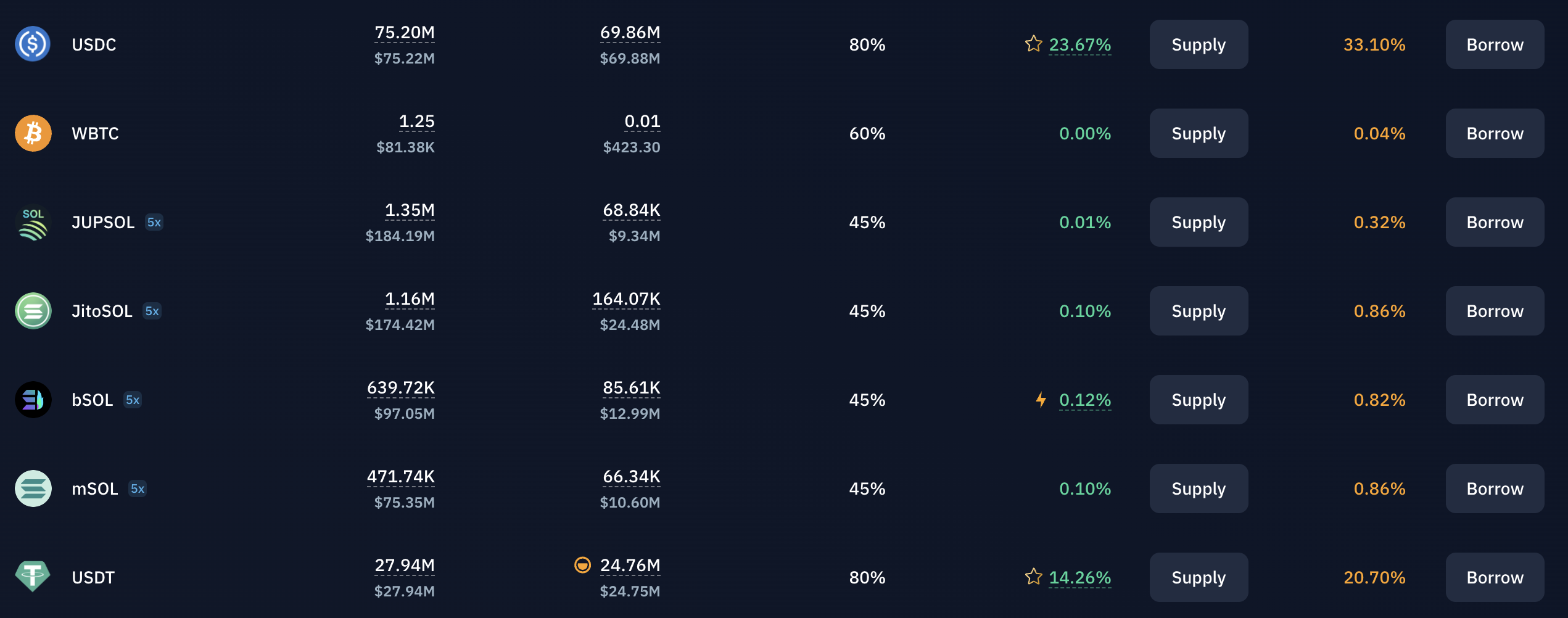Screen dimensions: 1568x618
Task: Click the 68.84K JUPSOL borrow value
Action: pos(632,210)
